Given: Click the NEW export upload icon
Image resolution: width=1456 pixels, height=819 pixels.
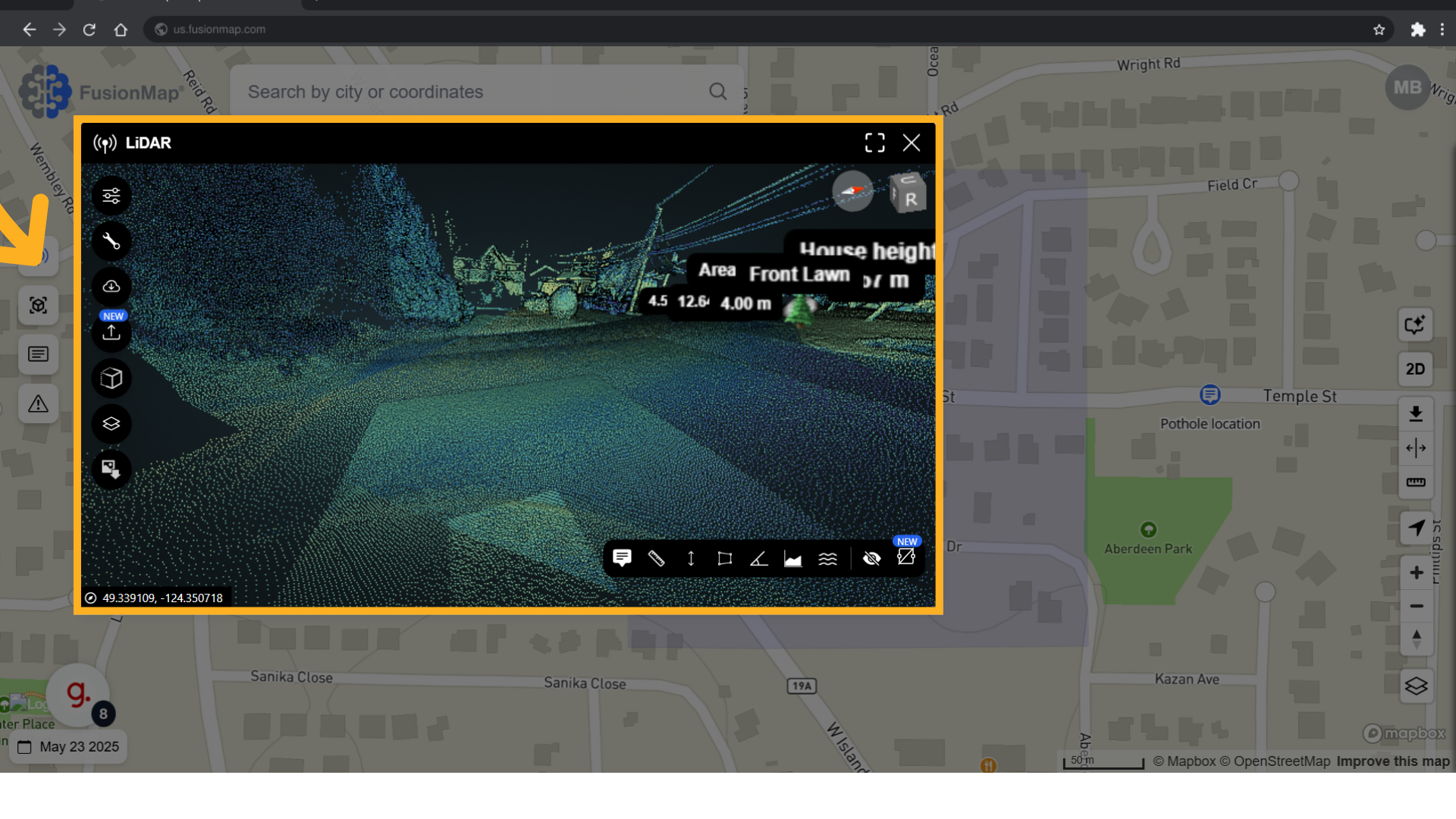Looking at the screenshot, I should coord(111,332).
